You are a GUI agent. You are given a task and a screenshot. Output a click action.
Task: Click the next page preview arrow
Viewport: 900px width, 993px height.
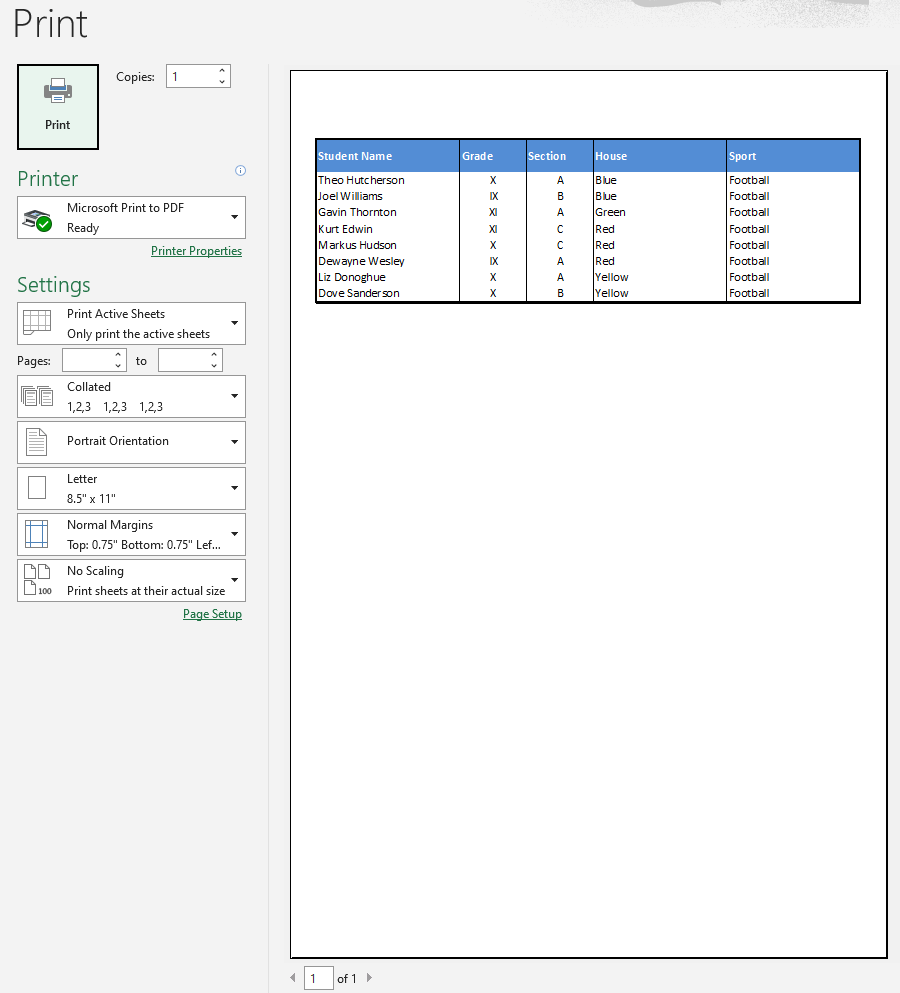(x=368, y=978)
